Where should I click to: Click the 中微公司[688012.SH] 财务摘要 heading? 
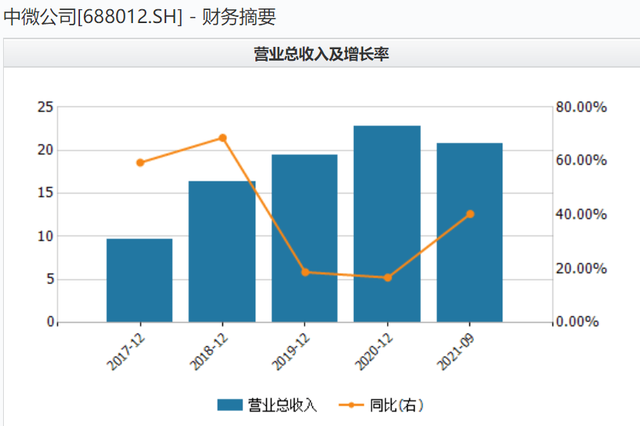(x=140, y=17)
